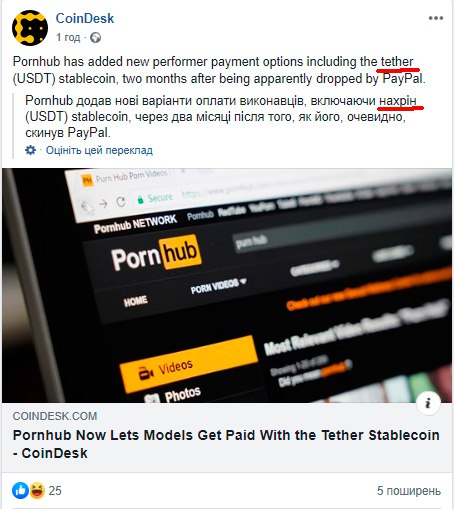Image resolution: width=454 pixels, height=509 pixels.
Task: Open the Pornhub article preview image
Action: (x=227, y=286)
